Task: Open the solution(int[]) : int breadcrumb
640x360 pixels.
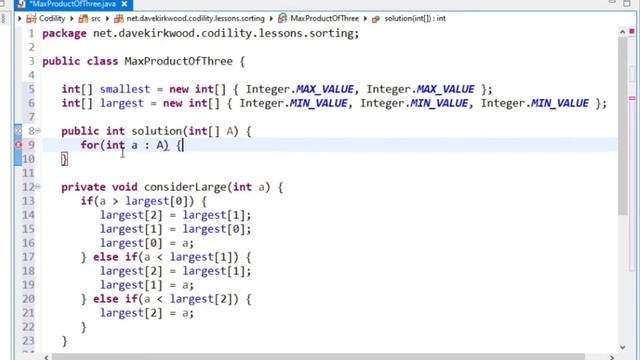Action: click(x=415, y=18)
